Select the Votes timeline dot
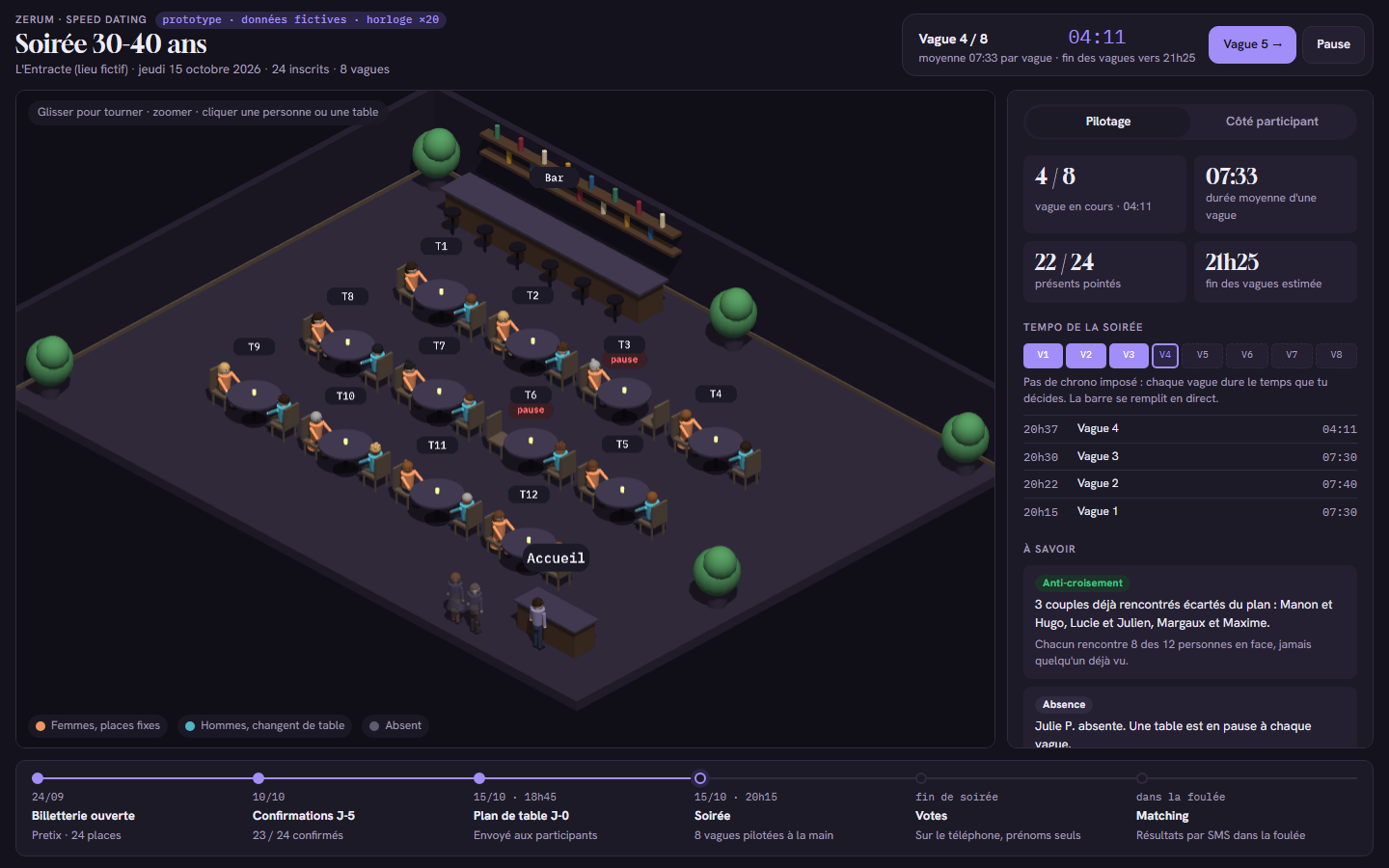This screenshot has width=1389, height=868. (921, 778)
